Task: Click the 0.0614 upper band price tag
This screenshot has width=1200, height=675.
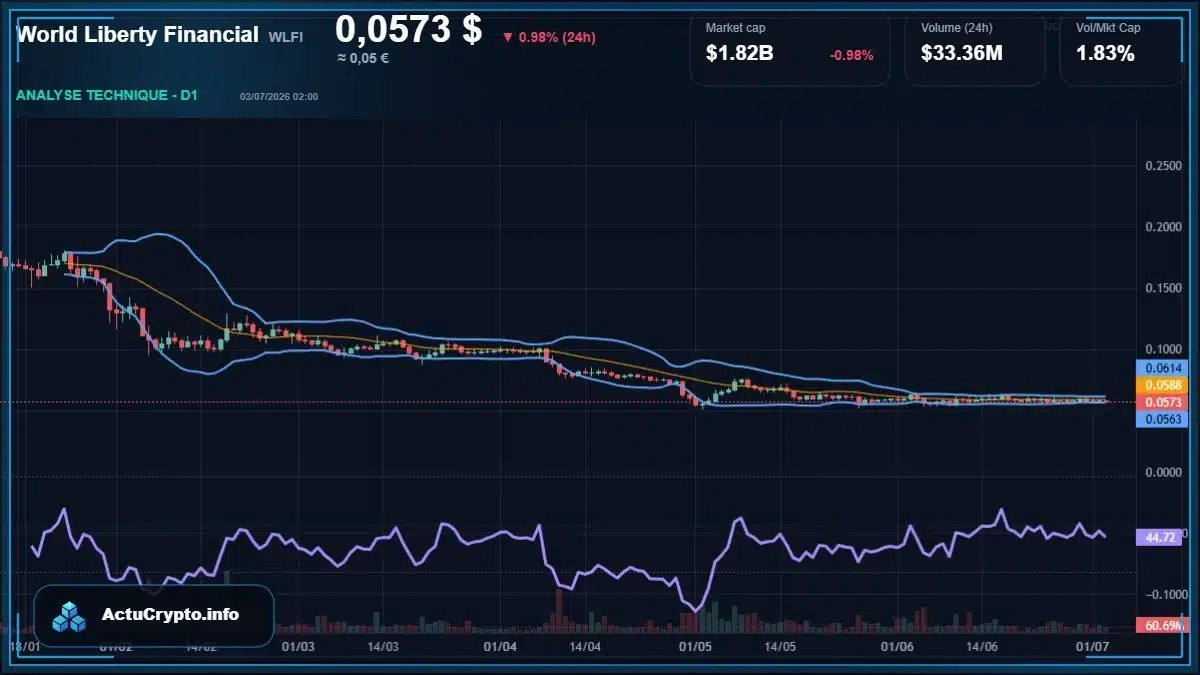Action: [1163, 368]
